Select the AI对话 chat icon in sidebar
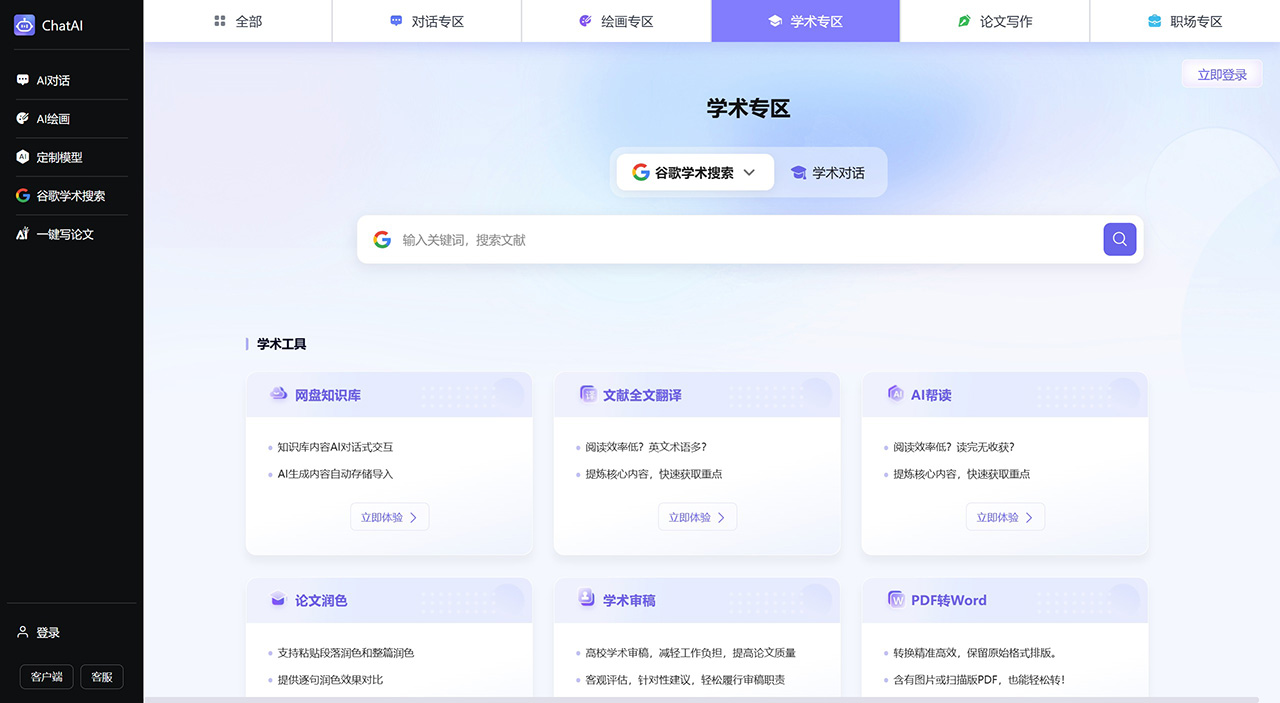Viewport: 1280px width, 703px height. point(24,80)
